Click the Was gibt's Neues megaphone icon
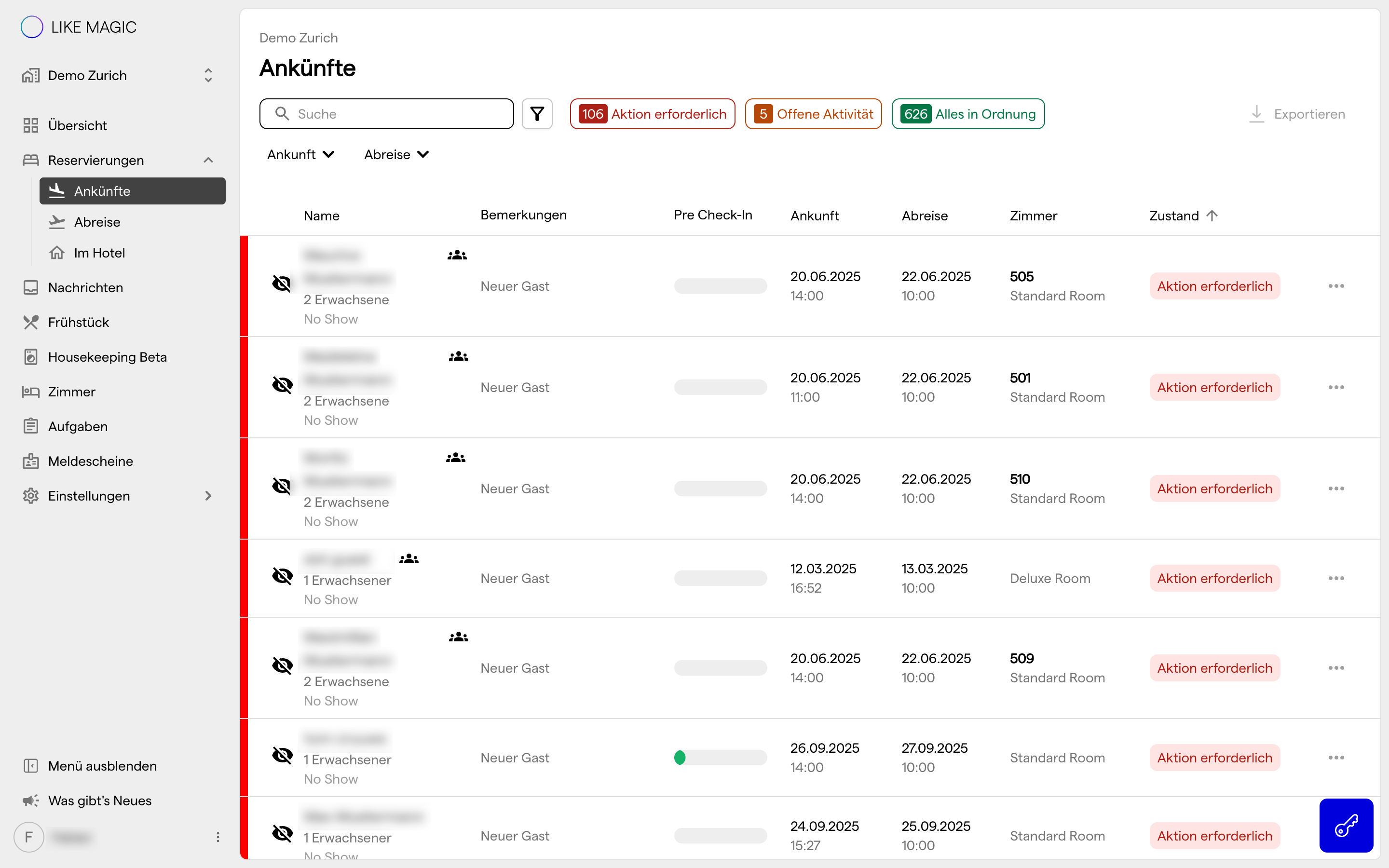Viewport: 1389px width, 868px height. [30, 800]
